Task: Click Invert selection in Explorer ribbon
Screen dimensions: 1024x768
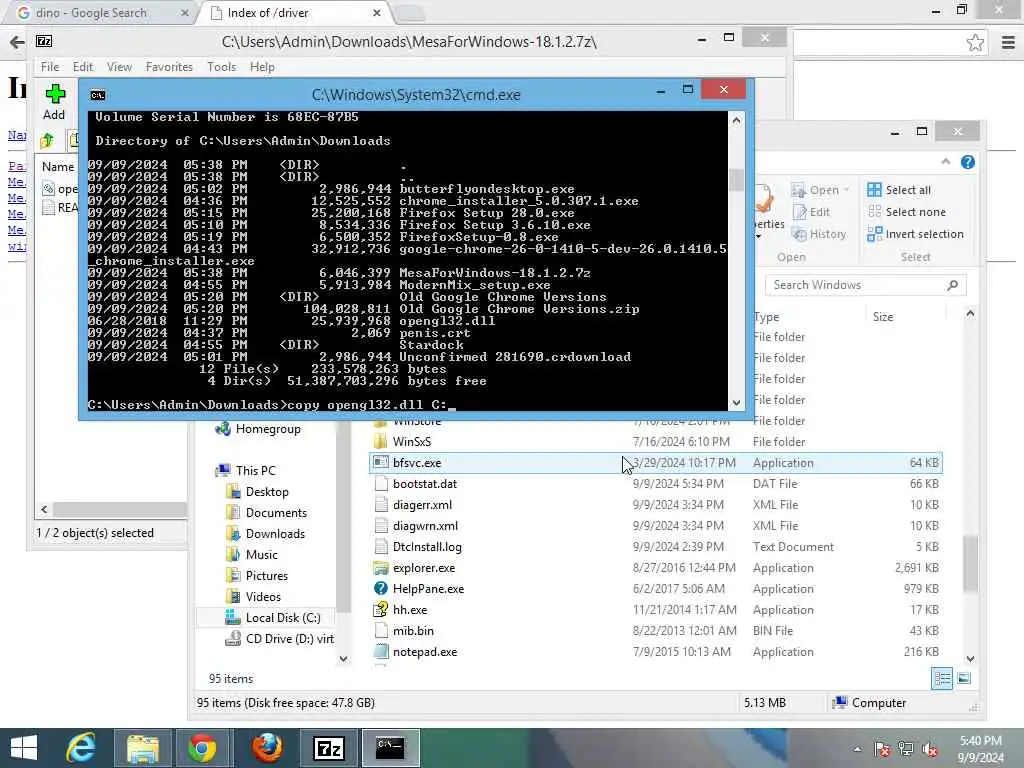Action: (x=915, y=234)
